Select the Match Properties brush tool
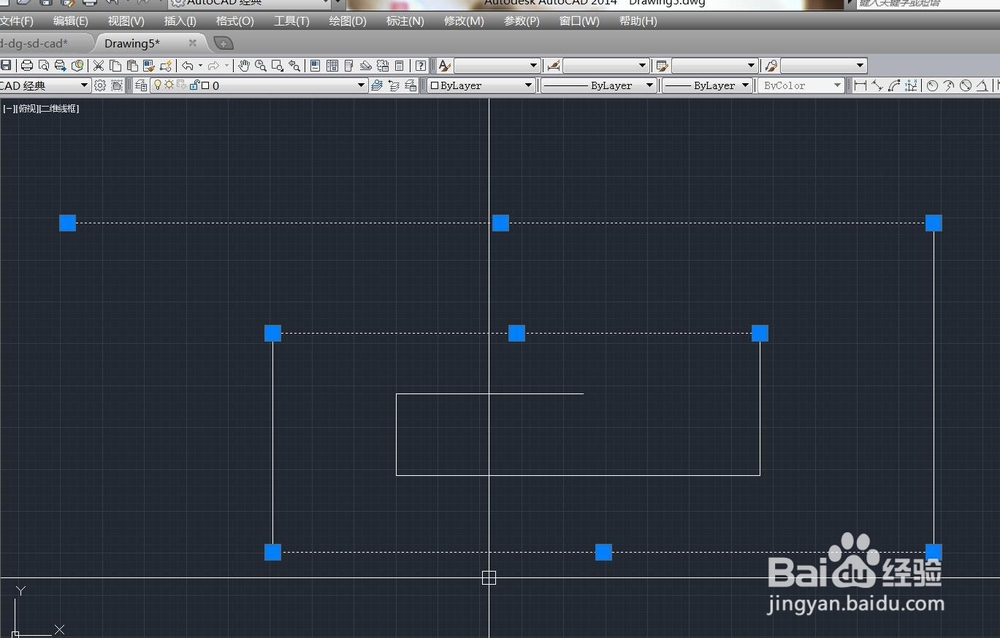 (149, 65)
